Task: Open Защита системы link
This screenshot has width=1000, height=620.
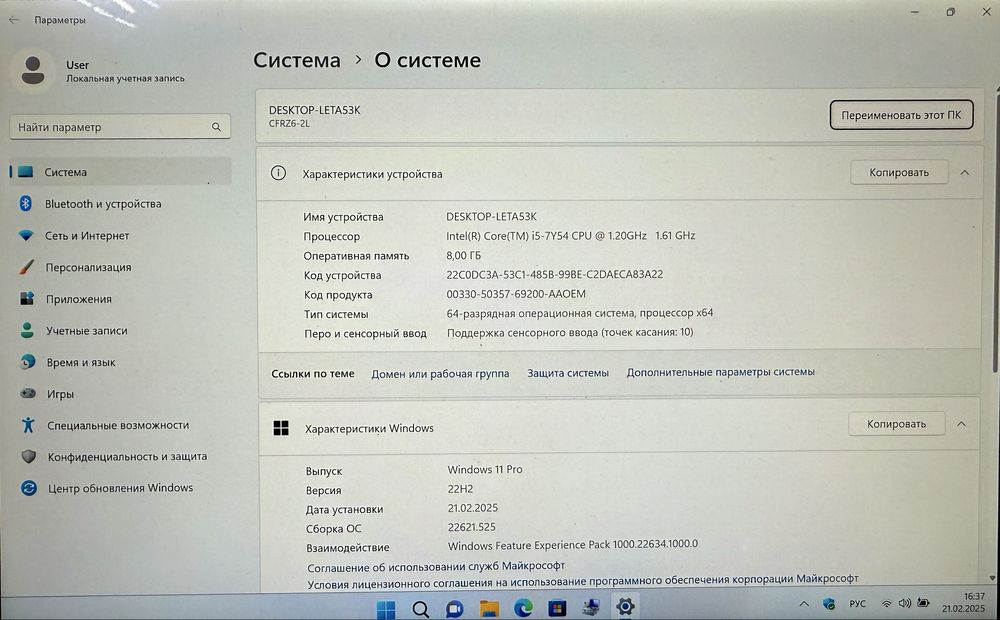Action: (568, 373)
